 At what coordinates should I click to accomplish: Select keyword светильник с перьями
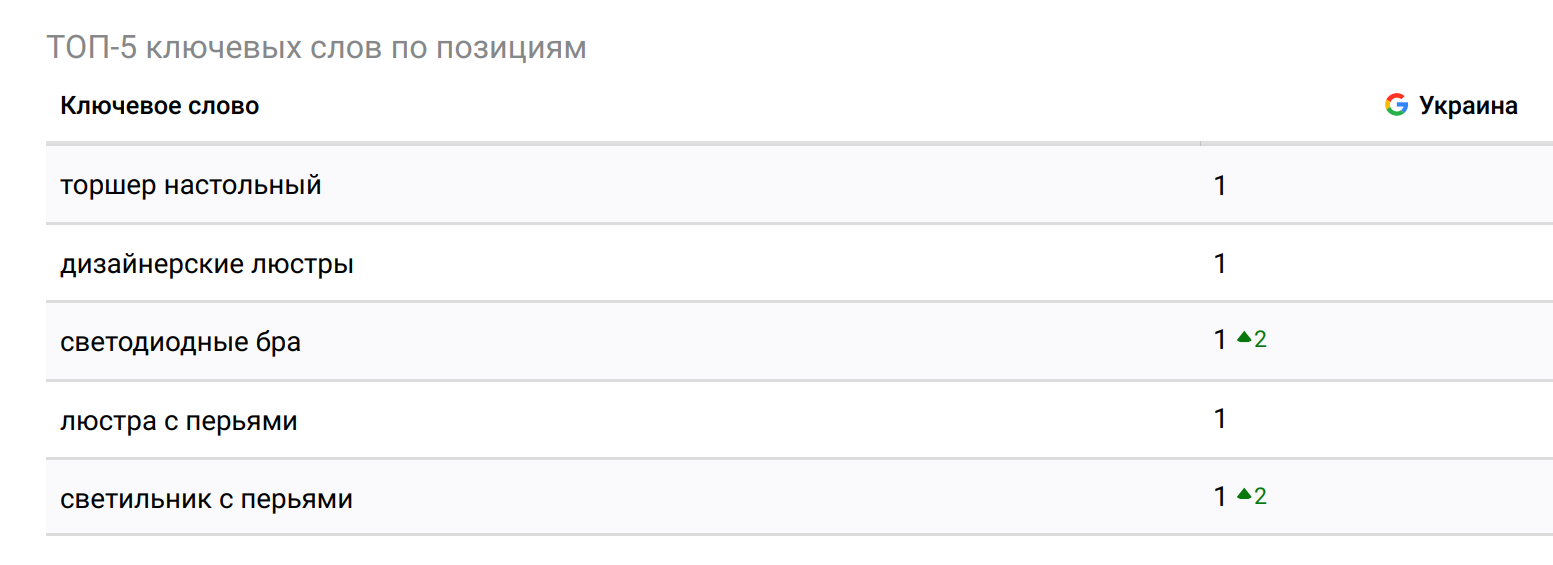206,499
